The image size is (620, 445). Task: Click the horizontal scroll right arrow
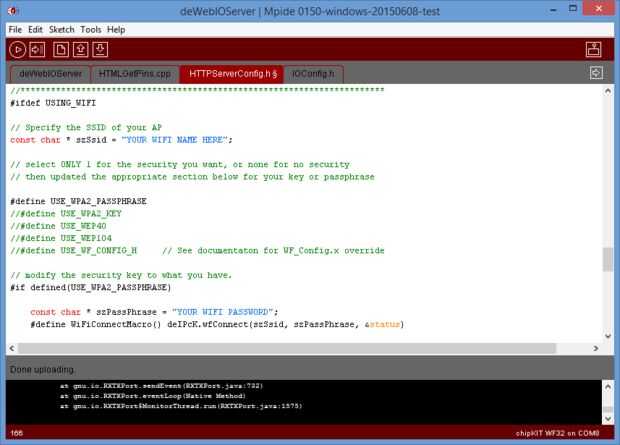pyautogui.click(x=595, y=348)
